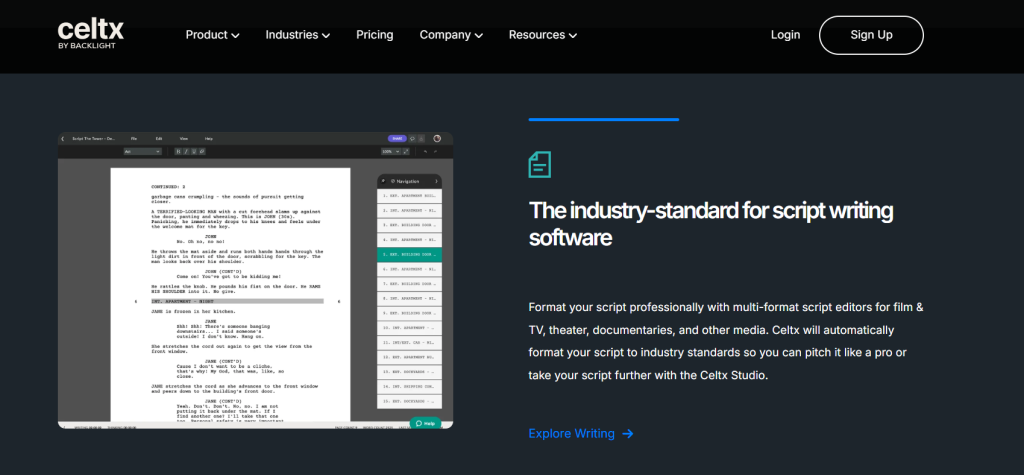Viewport: 1024px width, 475px height.
Task: Click the teal script document icon
Action: click(540, 164)
